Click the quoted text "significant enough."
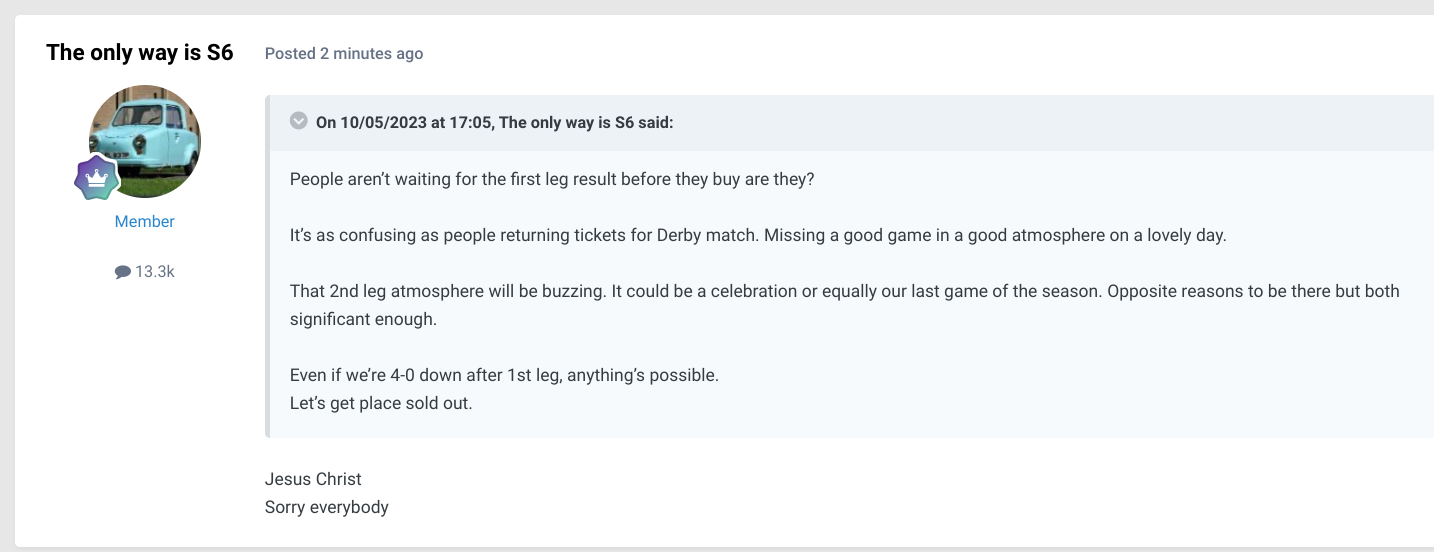The width and height of the screenshot is (1434, 552). 364,320
